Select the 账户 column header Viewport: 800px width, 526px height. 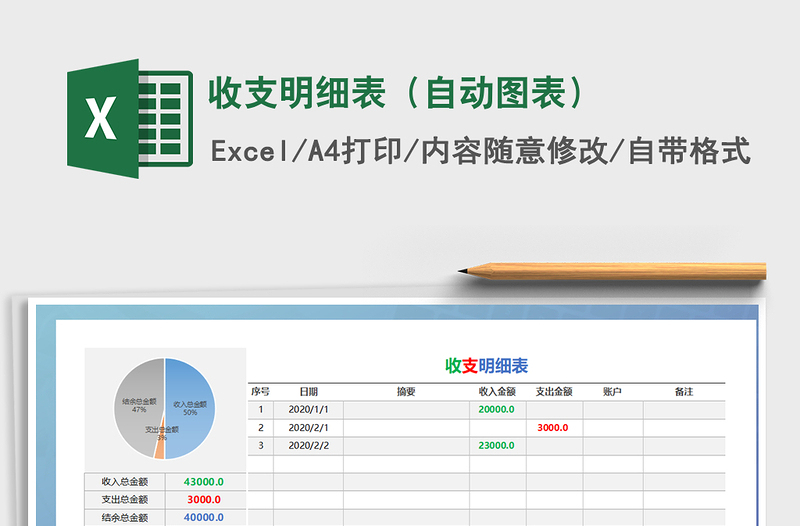coord(612,392)
